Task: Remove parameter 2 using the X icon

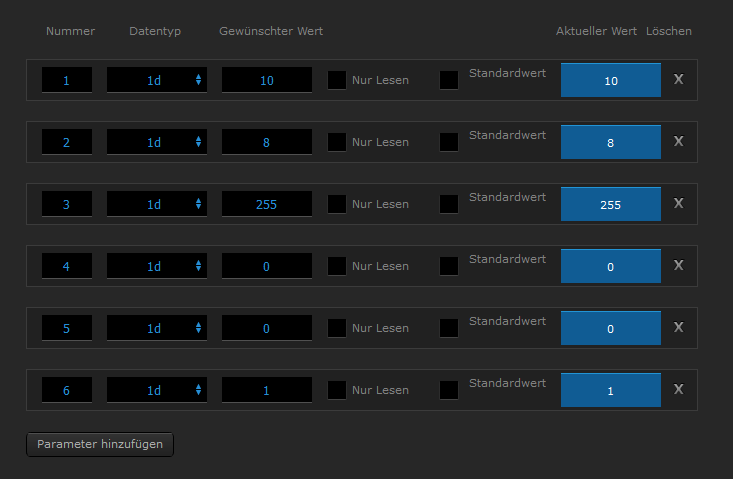Action: click(x=678, y=142)
